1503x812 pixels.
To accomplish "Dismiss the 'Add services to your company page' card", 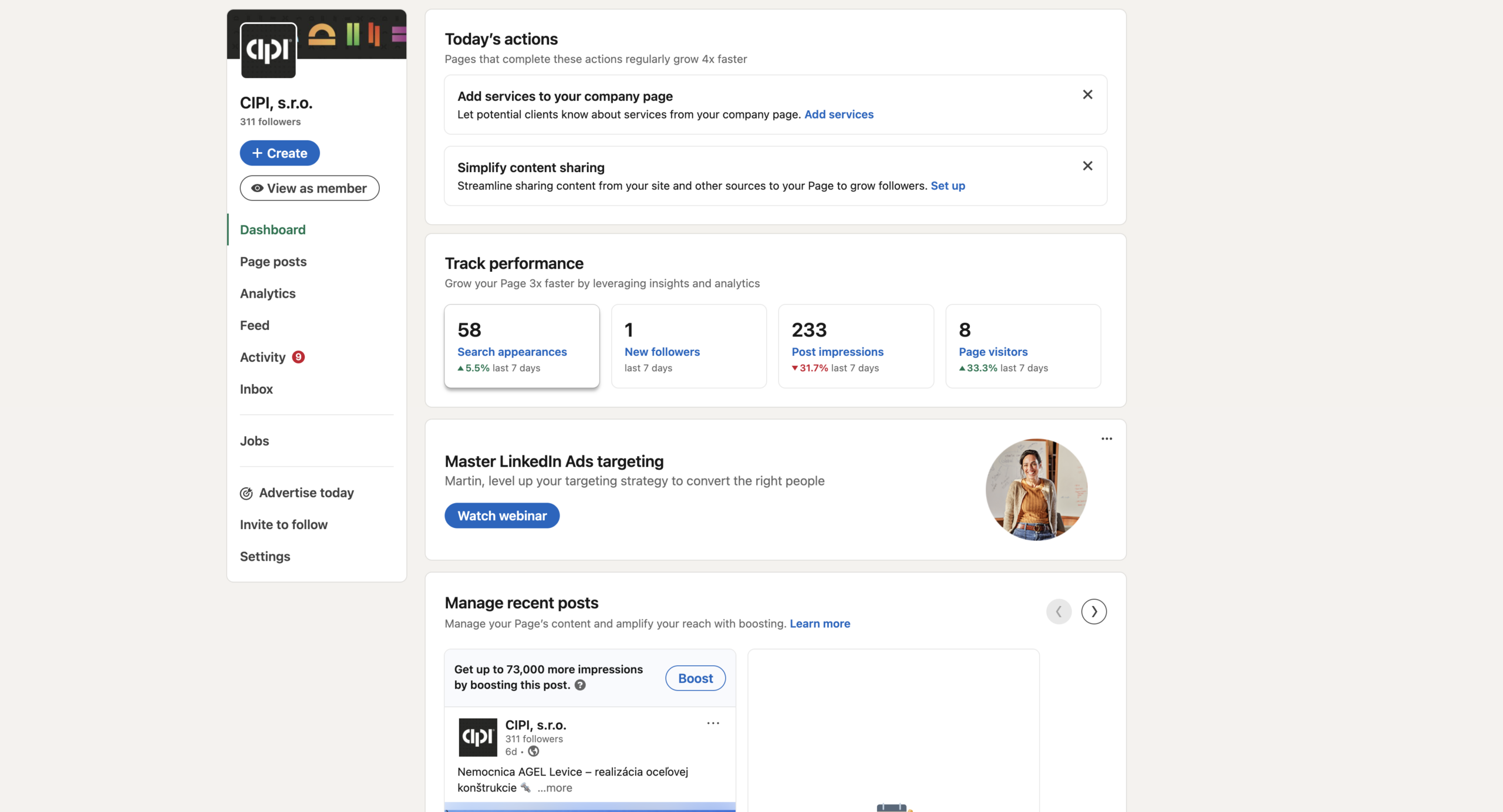I will tap(1087, 95).
